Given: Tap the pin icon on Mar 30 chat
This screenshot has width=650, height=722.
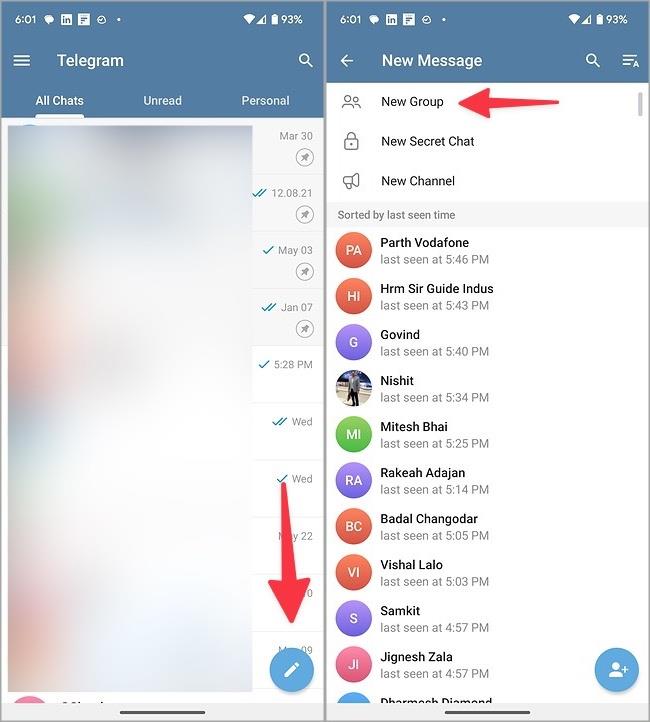Looking at the screenshot, I should tap(305, 157).
